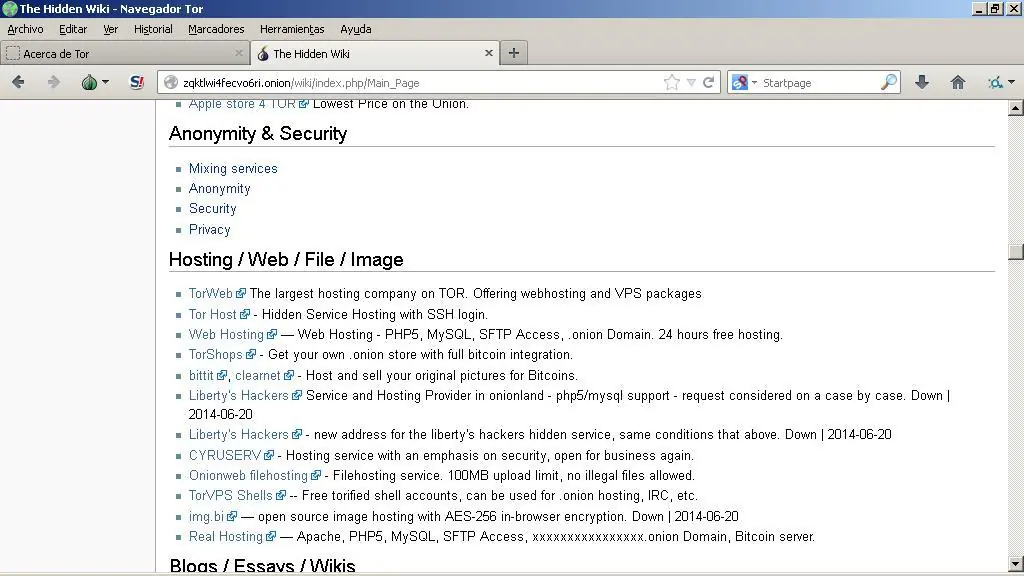Click the vertical scrollbar thumb
Viewport: 1024px width, 576px height.
(1016, 251)
